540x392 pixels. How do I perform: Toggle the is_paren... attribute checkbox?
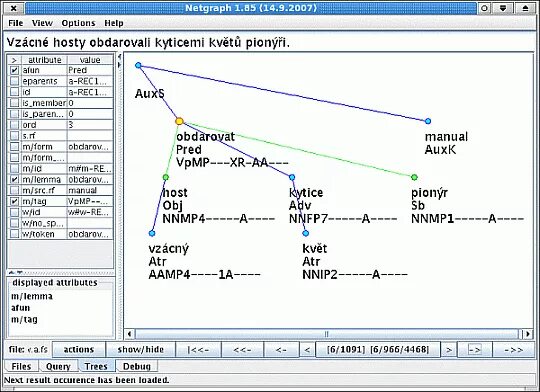point(14,114)
